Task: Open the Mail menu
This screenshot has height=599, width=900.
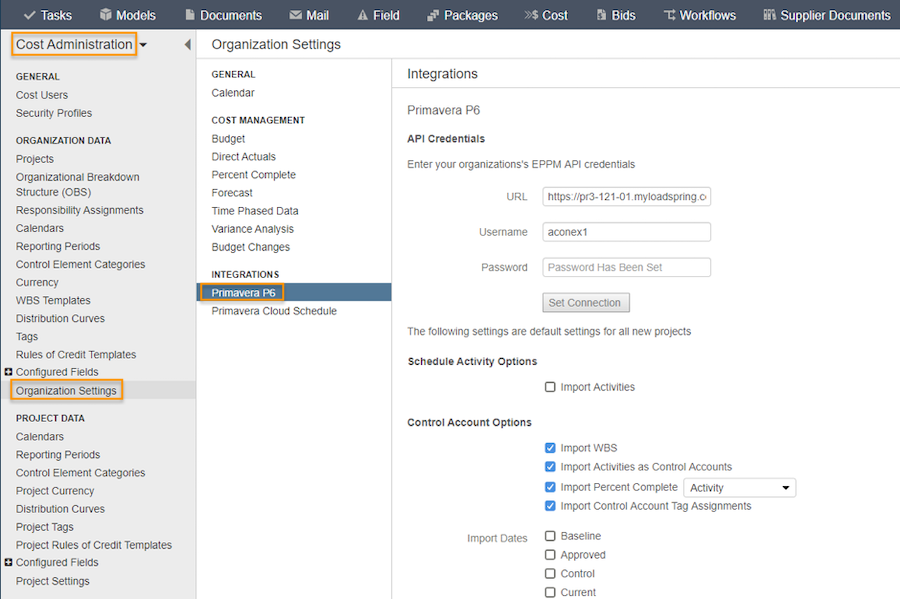Action: pos(309,15)
